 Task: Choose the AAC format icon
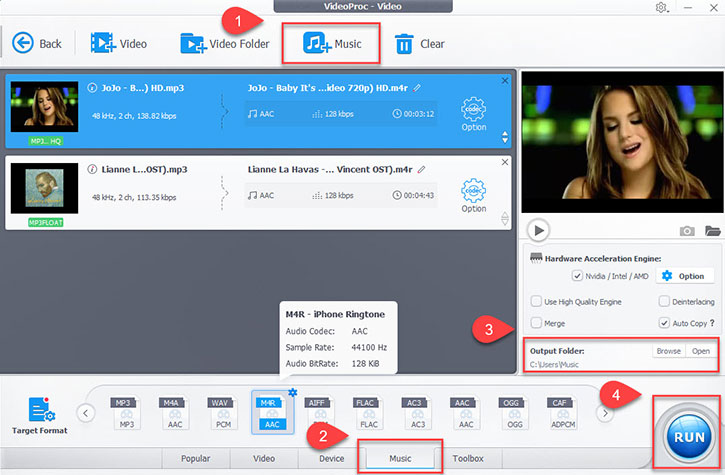coord(466,413)
